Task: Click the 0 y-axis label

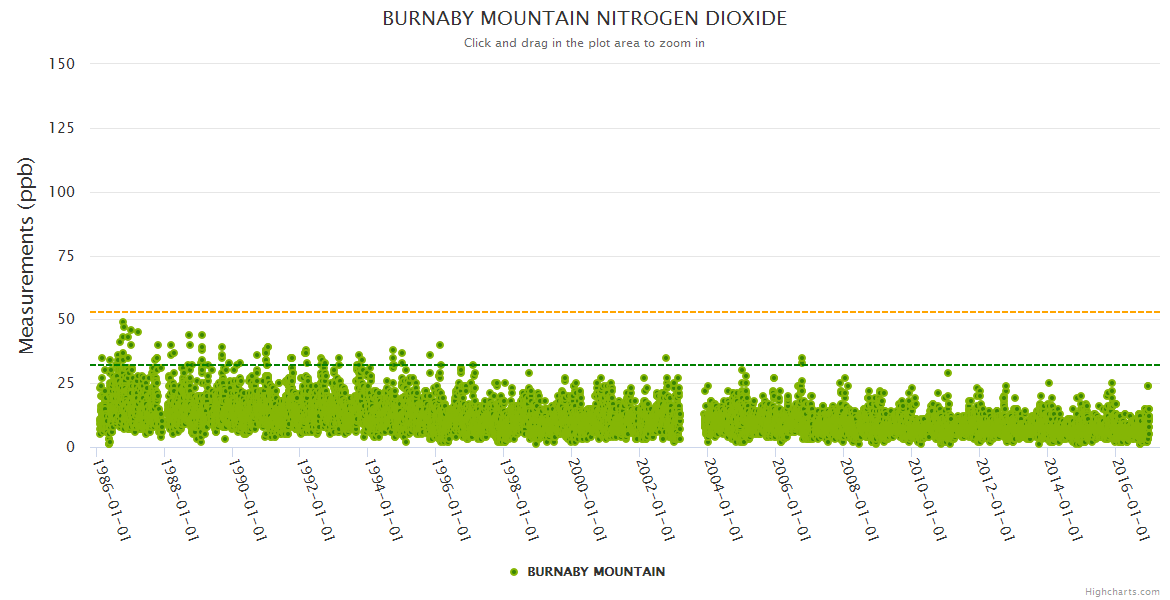Action: click(x=70, y=447)
